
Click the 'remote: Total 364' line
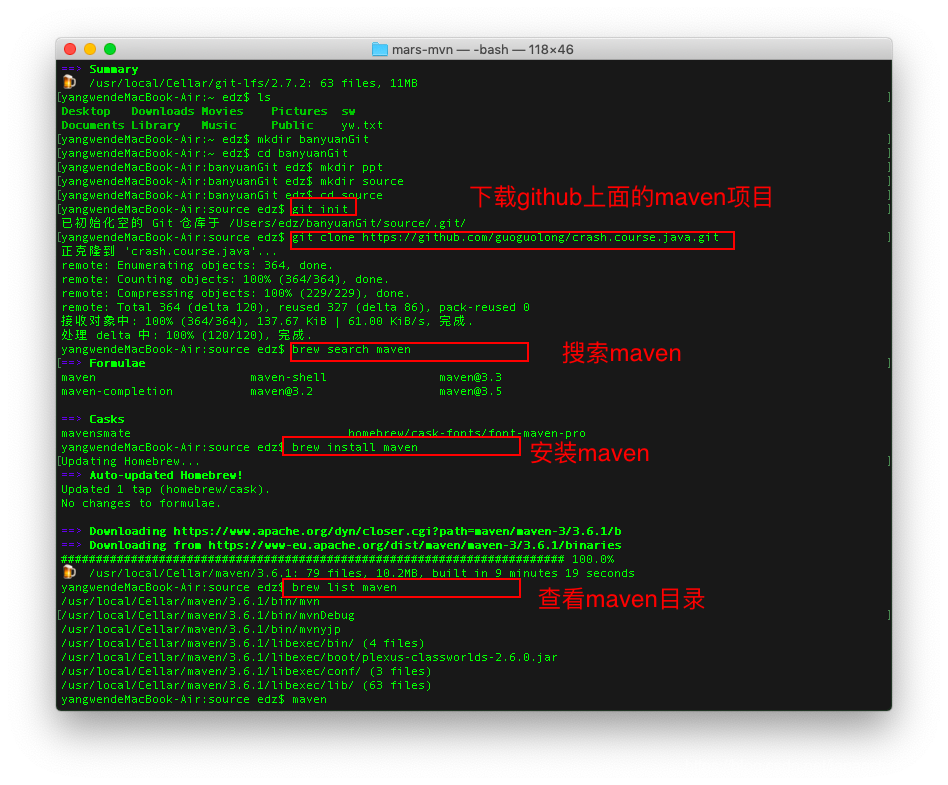295,307
